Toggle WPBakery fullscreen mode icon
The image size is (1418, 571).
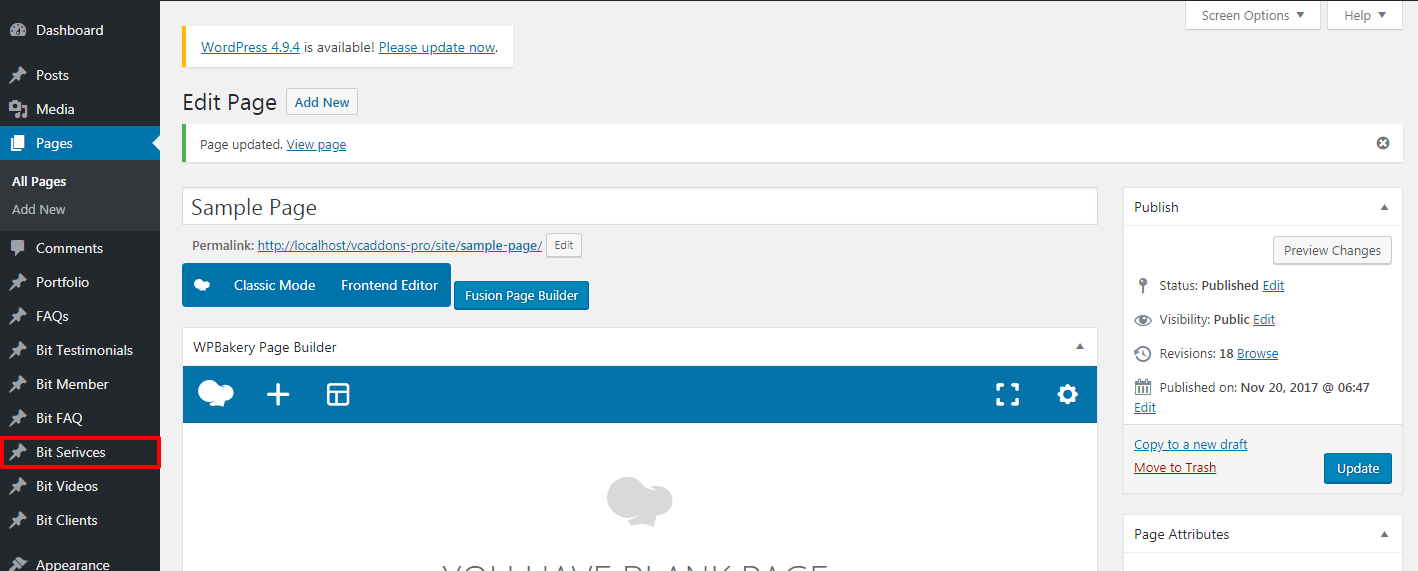[1007, 395]
